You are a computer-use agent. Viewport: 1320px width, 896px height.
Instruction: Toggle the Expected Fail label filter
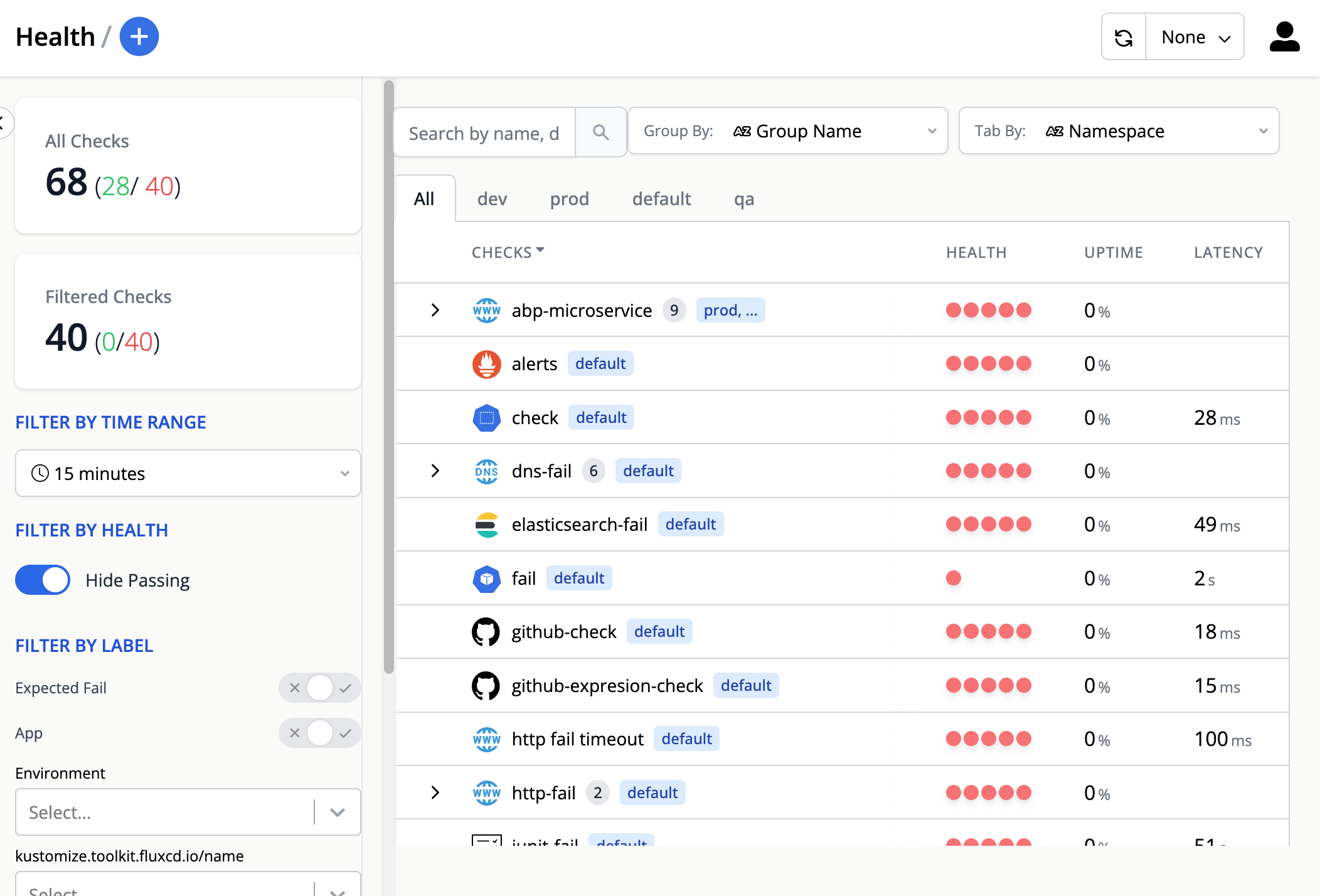pos(319,688)
